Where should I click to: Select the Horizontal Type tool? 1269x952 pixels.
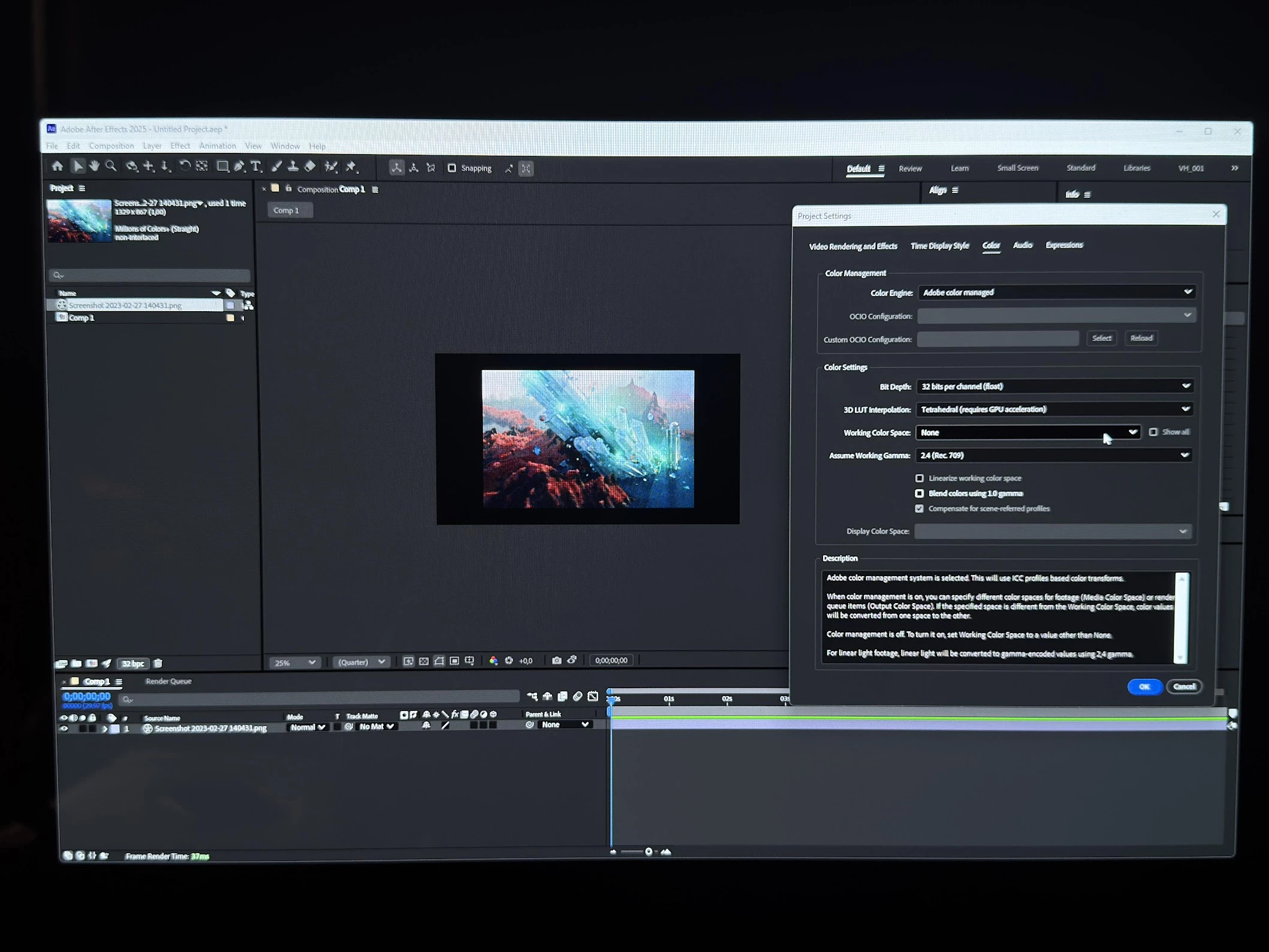(x=256, y=167)
